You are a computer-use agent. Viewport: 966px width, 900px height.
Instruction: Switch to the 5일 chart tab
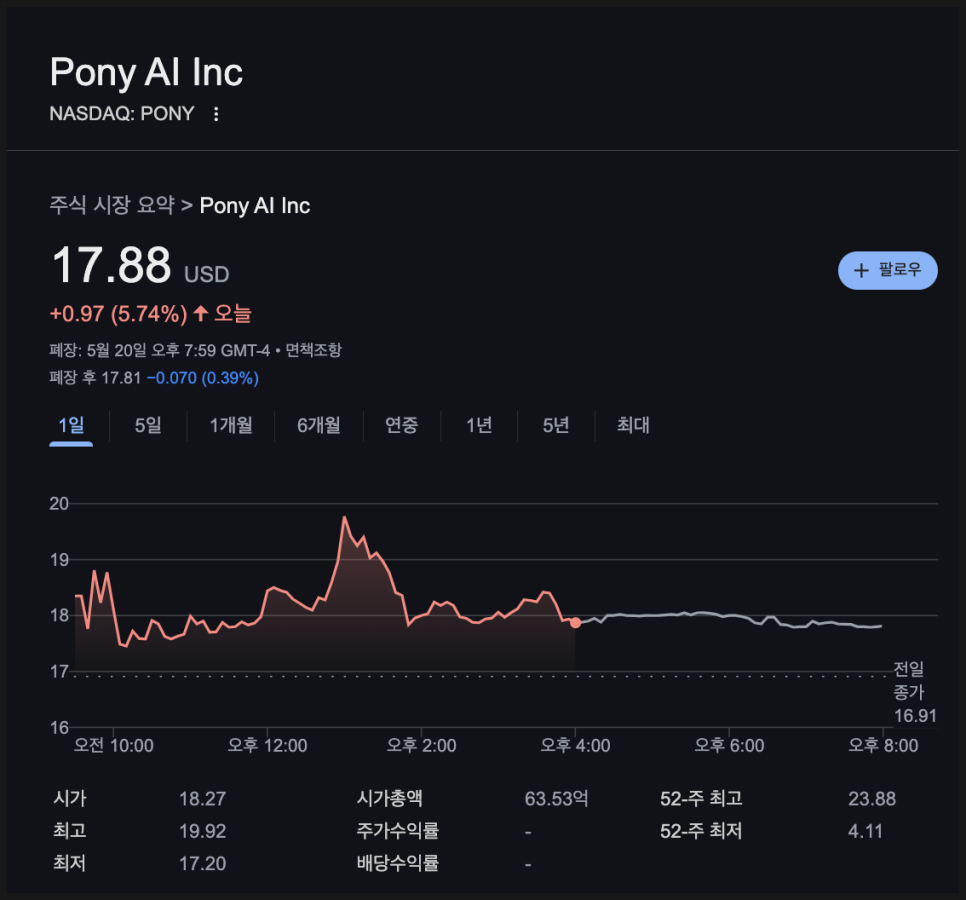click(148, 425)
